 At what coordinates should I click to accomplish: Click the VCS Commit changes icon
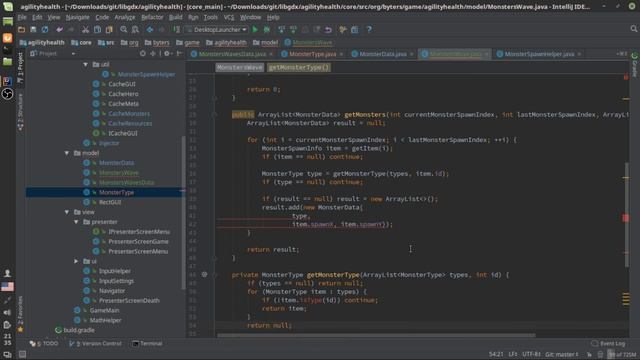(293, 29)
